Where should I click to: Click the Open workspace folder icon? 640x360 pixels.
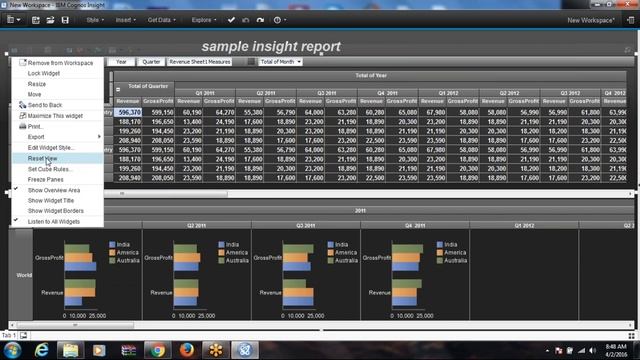(50, 20)
